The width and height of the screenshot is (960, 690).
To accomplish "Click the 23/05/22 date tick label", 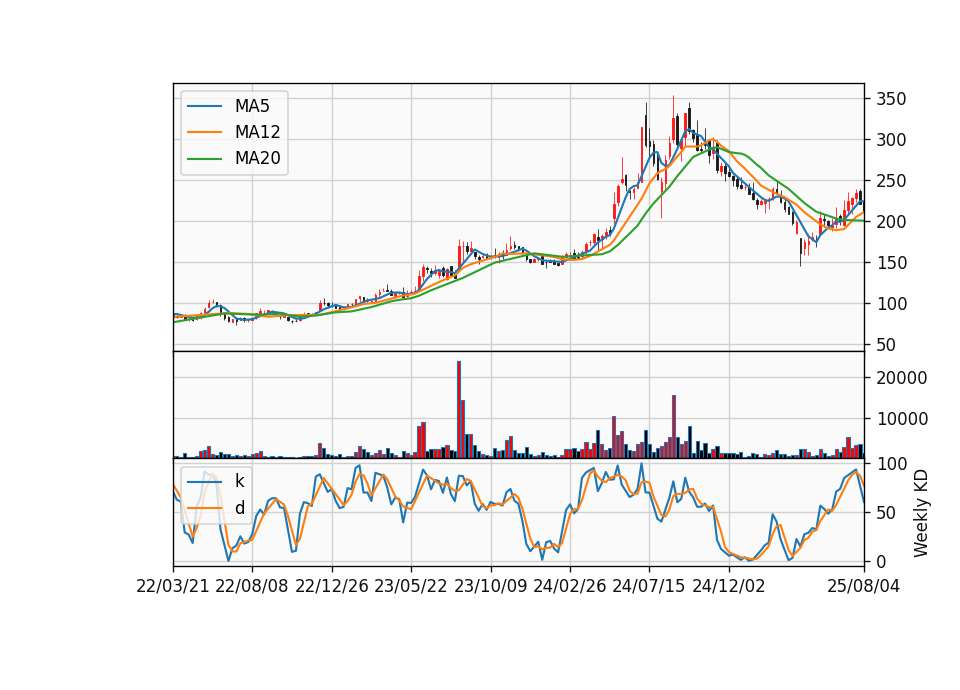I will tap(411, 586).
